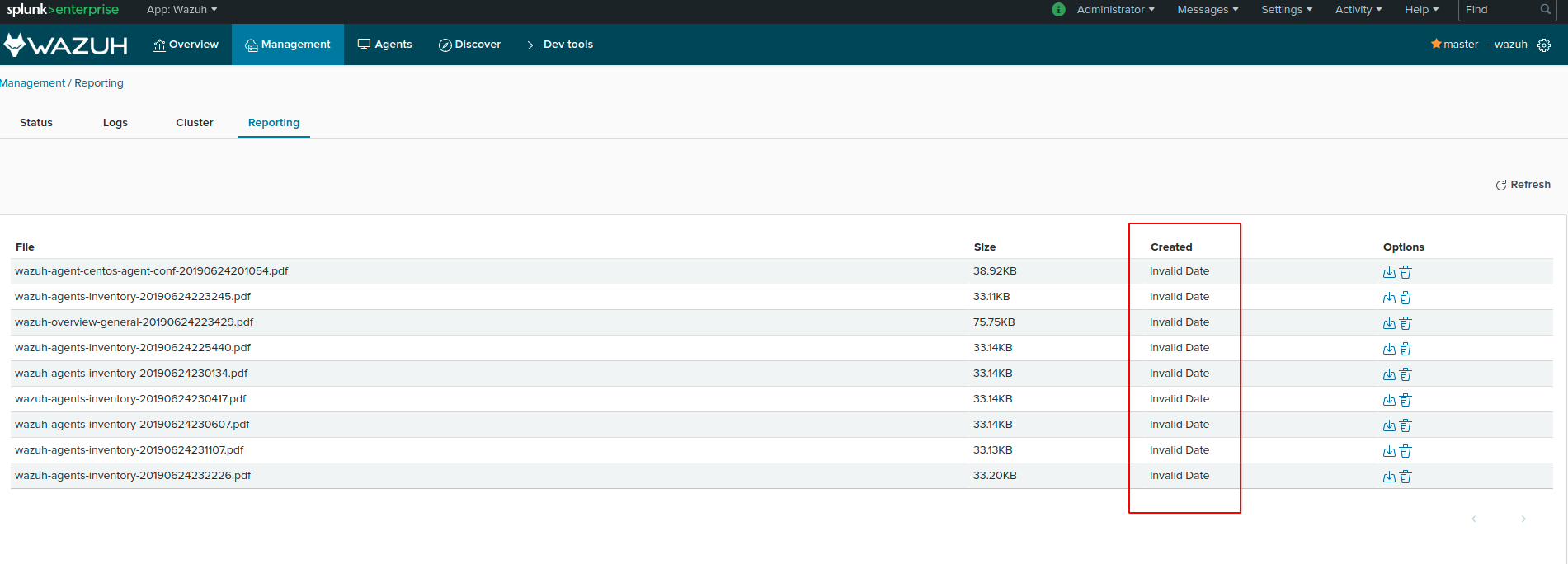
Task: Click the Wazuh logo
Action: [66, 45]
